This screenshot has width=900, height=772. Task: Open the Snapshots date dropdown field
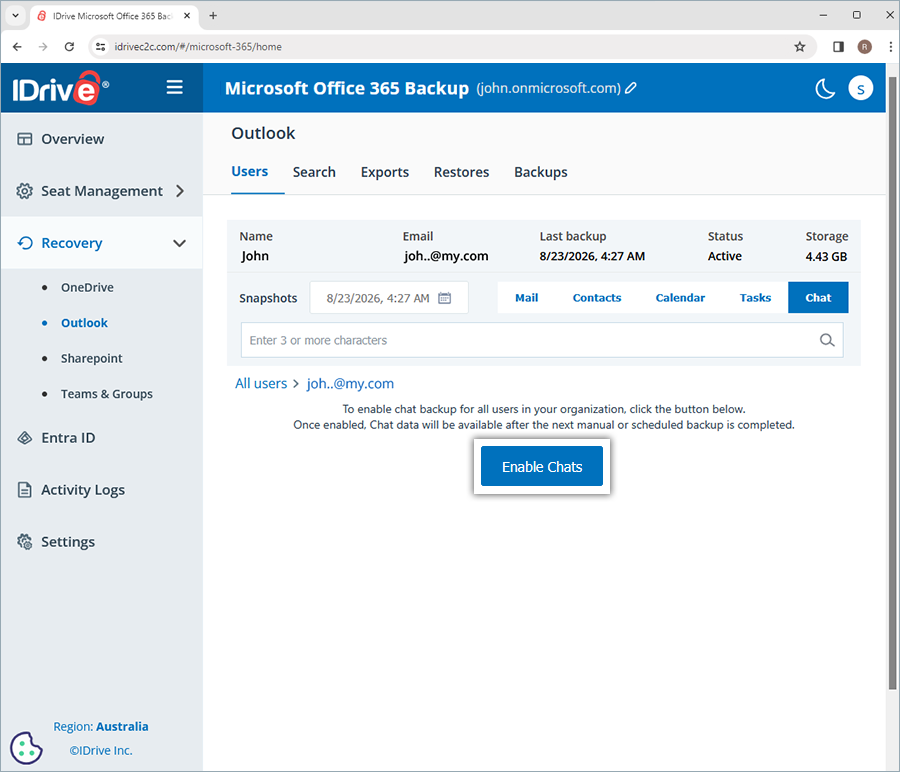pyautogui.click(x=389, y=298)
